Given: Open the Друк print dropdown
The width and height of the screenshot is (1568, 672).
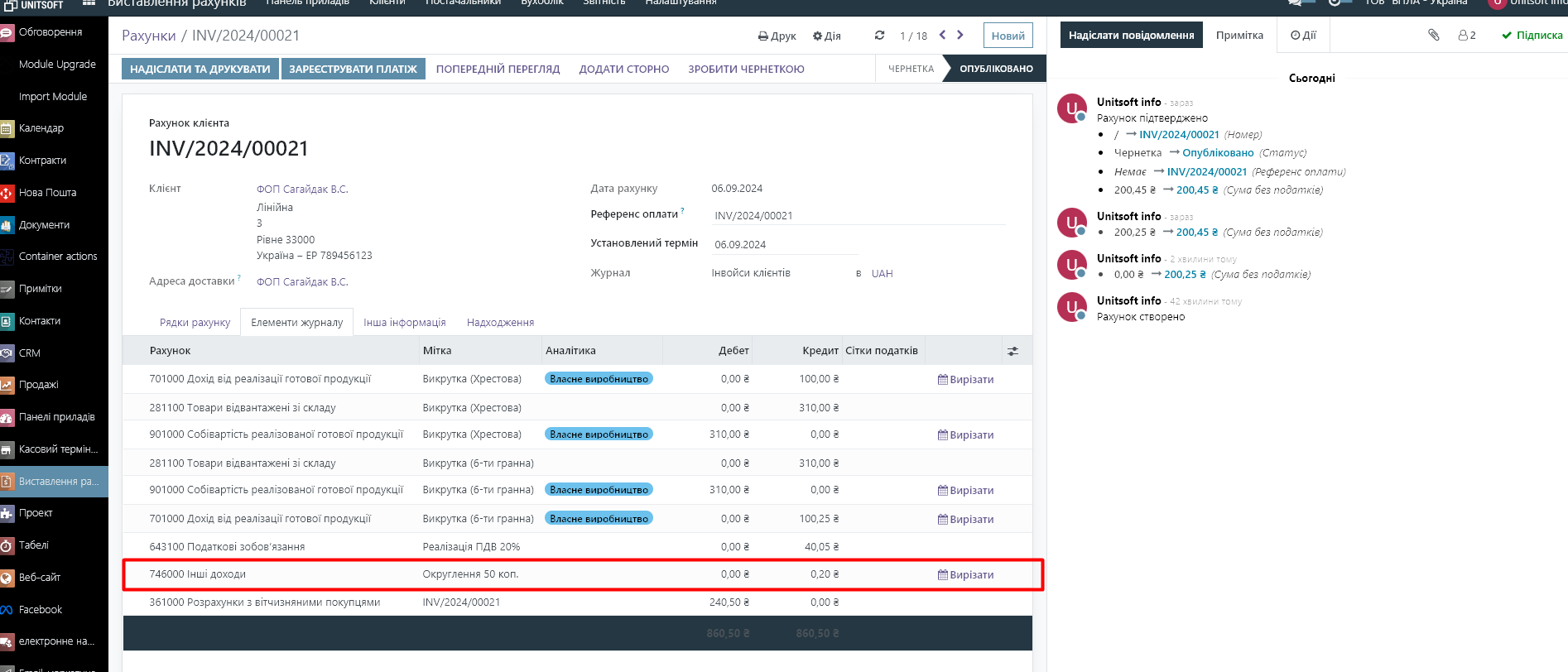Looking at the screenshot, I should coord(777,36).
